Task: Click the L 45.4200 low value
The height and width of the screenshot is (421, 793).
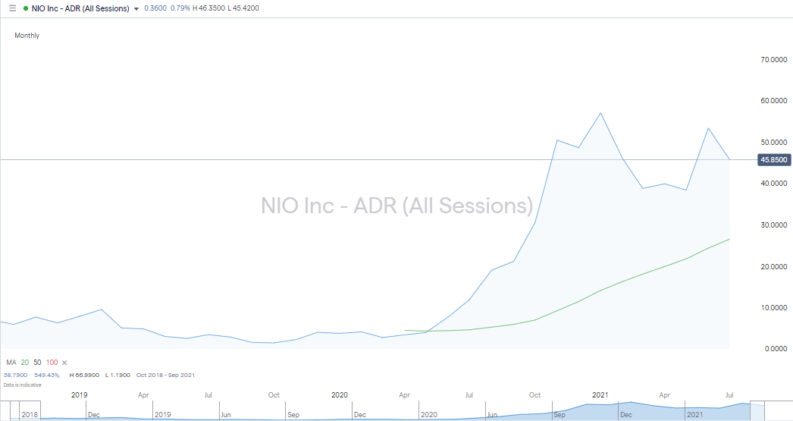Action: pyautogui.click(x=243, y=8)
